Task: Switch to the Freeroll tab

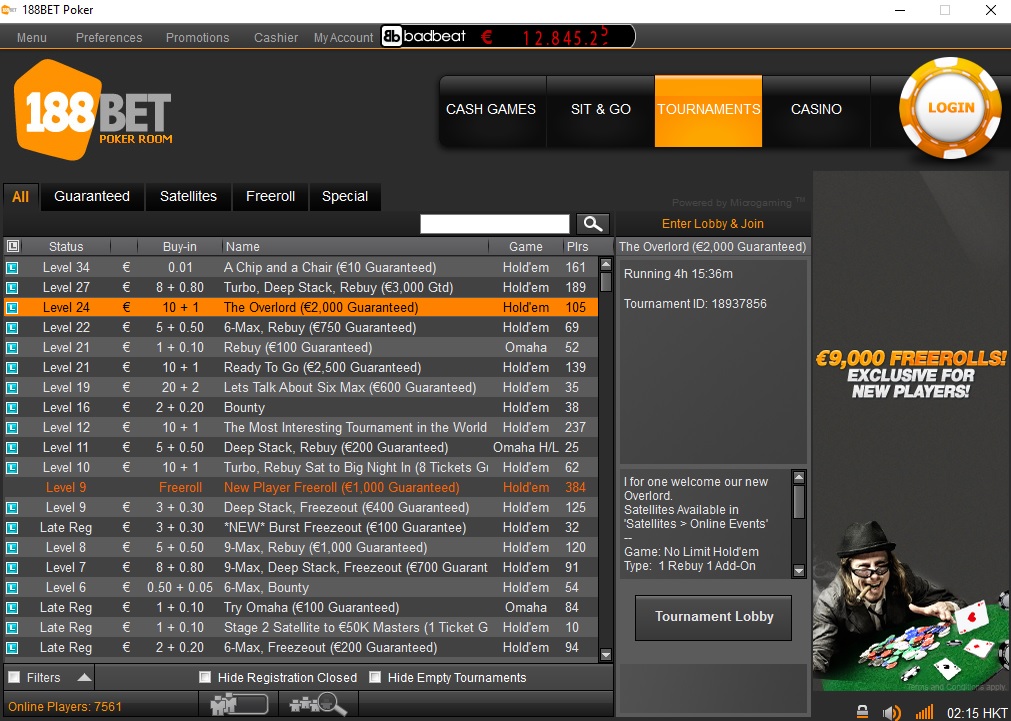Action: [x=270, y=197]
